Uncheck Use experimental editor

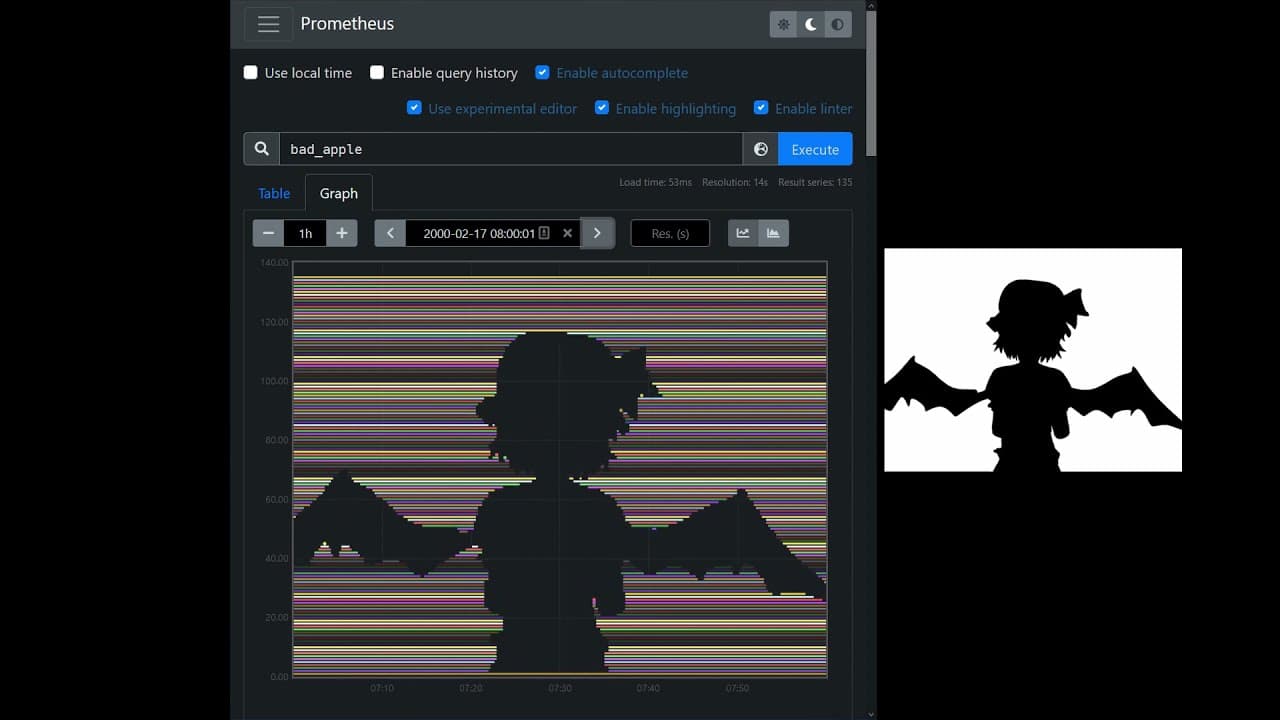[x=414, y=108]
